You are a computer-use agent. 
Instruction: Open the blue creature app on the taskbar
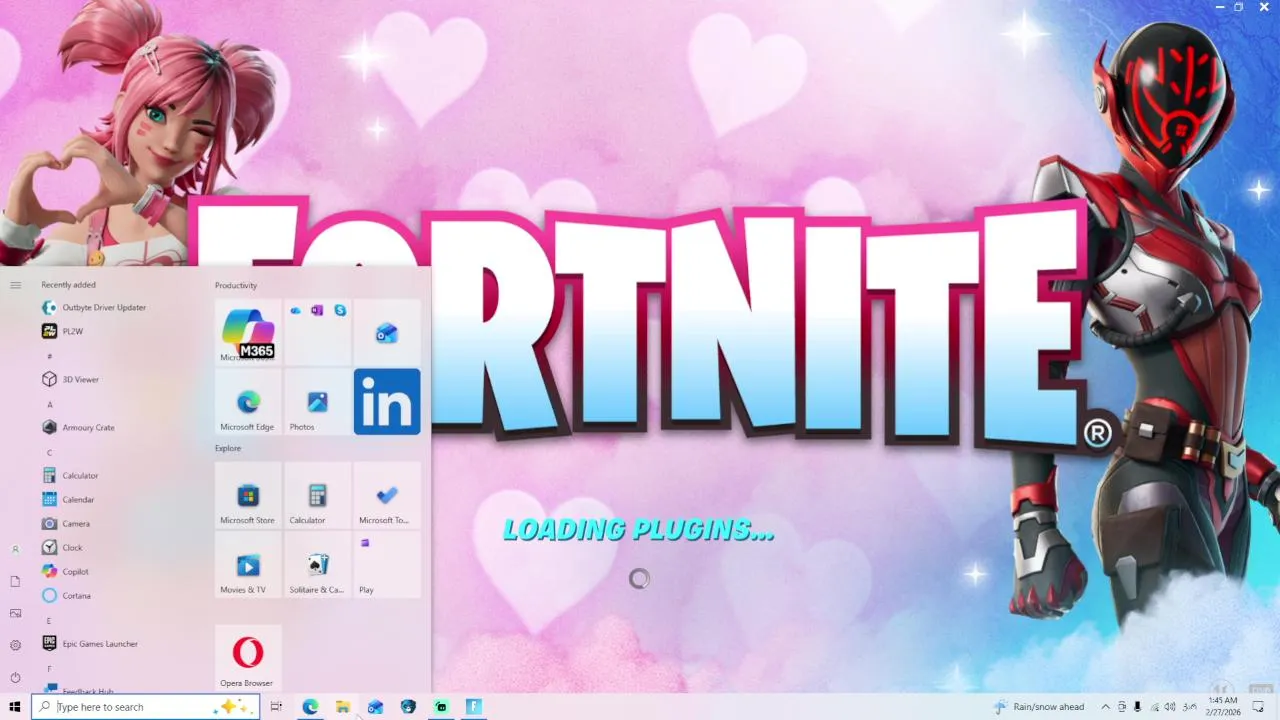point(408,707)
